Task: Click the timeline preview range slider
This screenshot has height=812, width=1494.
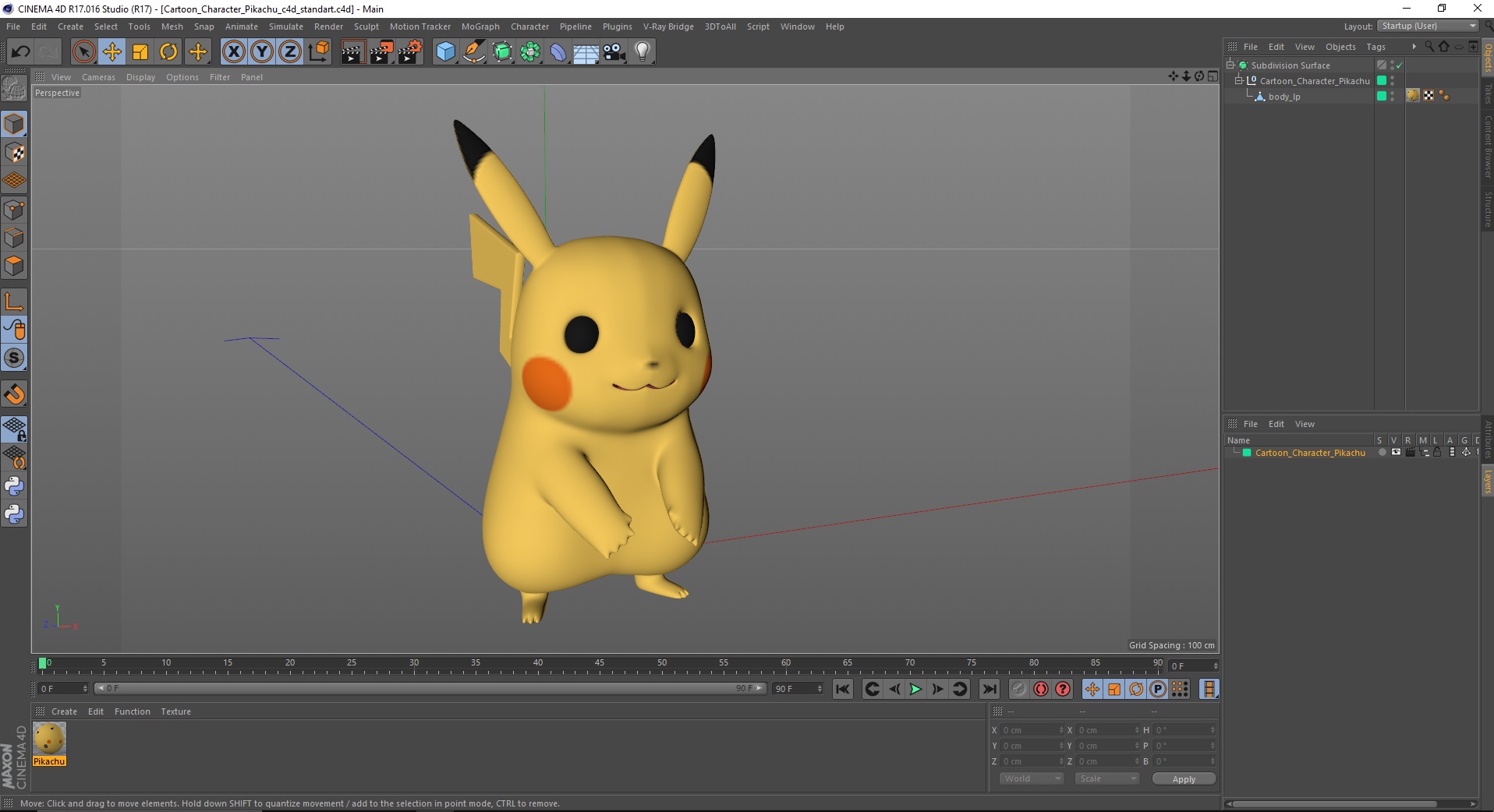Action: [430, 688]
